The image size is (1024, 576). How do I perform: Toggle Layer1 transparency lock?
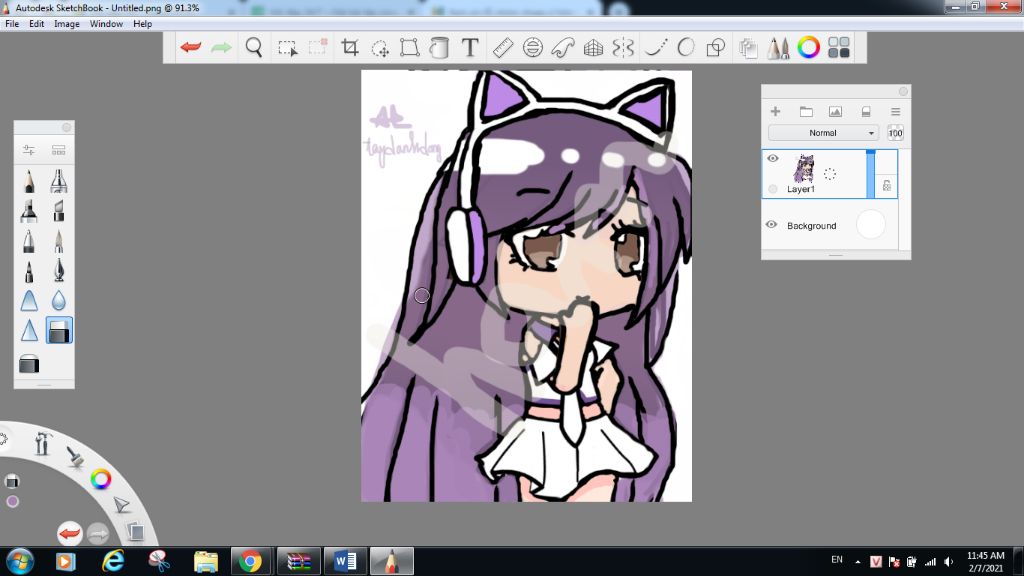886,185
